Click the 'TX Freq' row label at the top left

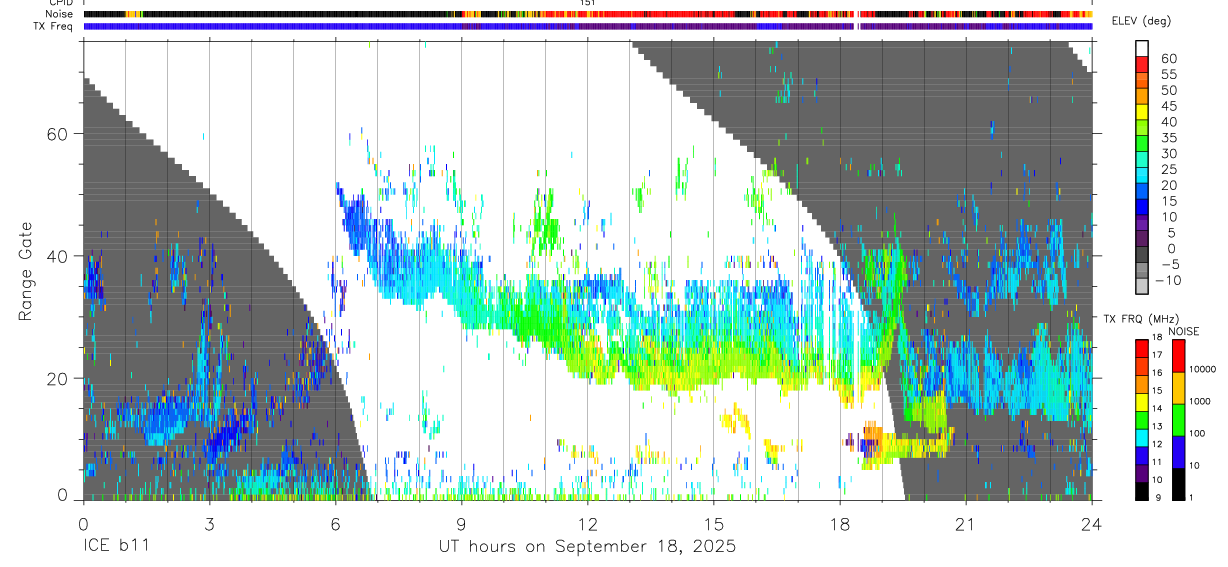point(54,25)
